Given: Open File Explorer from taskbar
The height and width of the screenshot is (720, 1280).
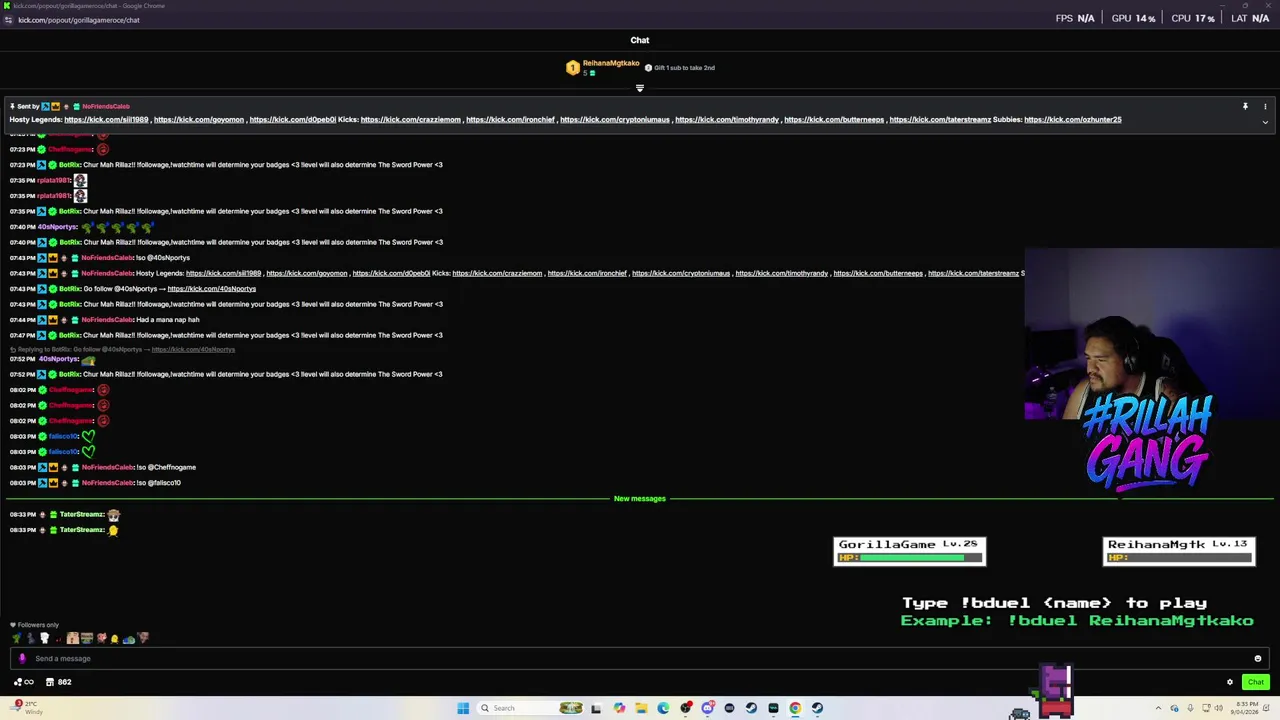Looking at the screenshot, I should (x=641, y=708).
